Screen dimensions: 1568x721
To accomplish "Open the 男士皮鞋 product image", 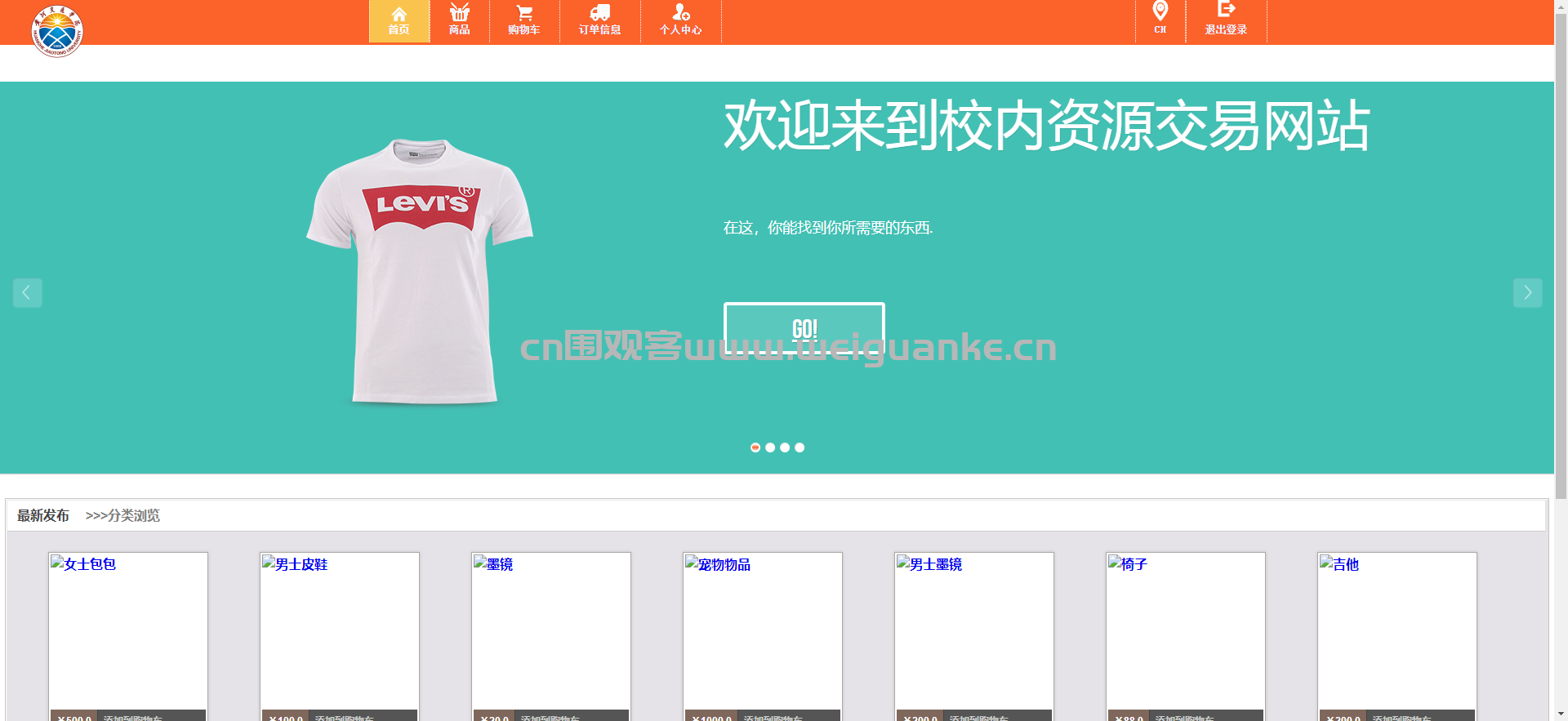I will click(339, 631).
